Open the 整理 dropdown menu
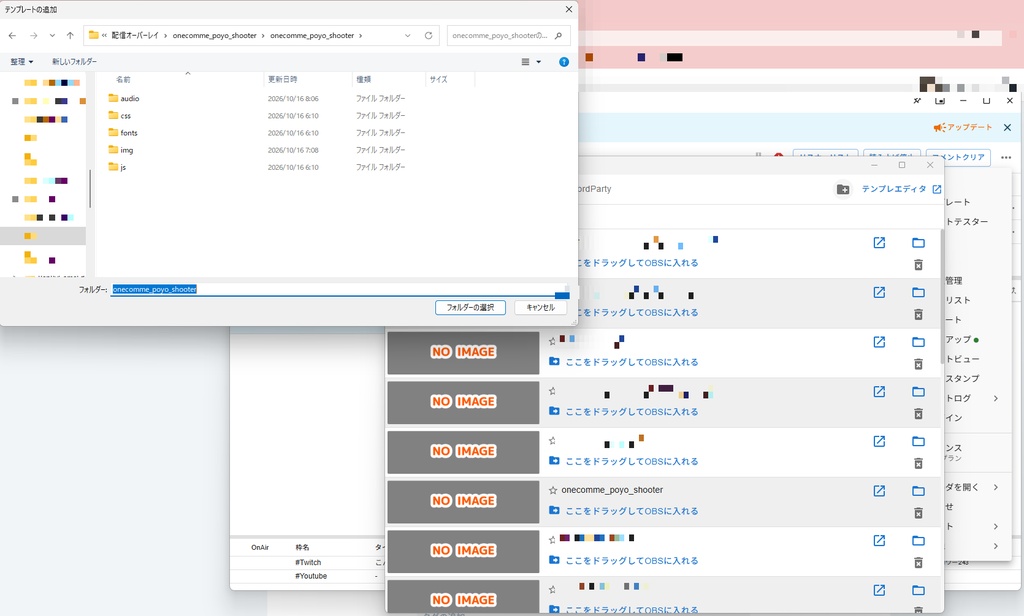Screen dimensions: 1024x616 click(22, 61)
